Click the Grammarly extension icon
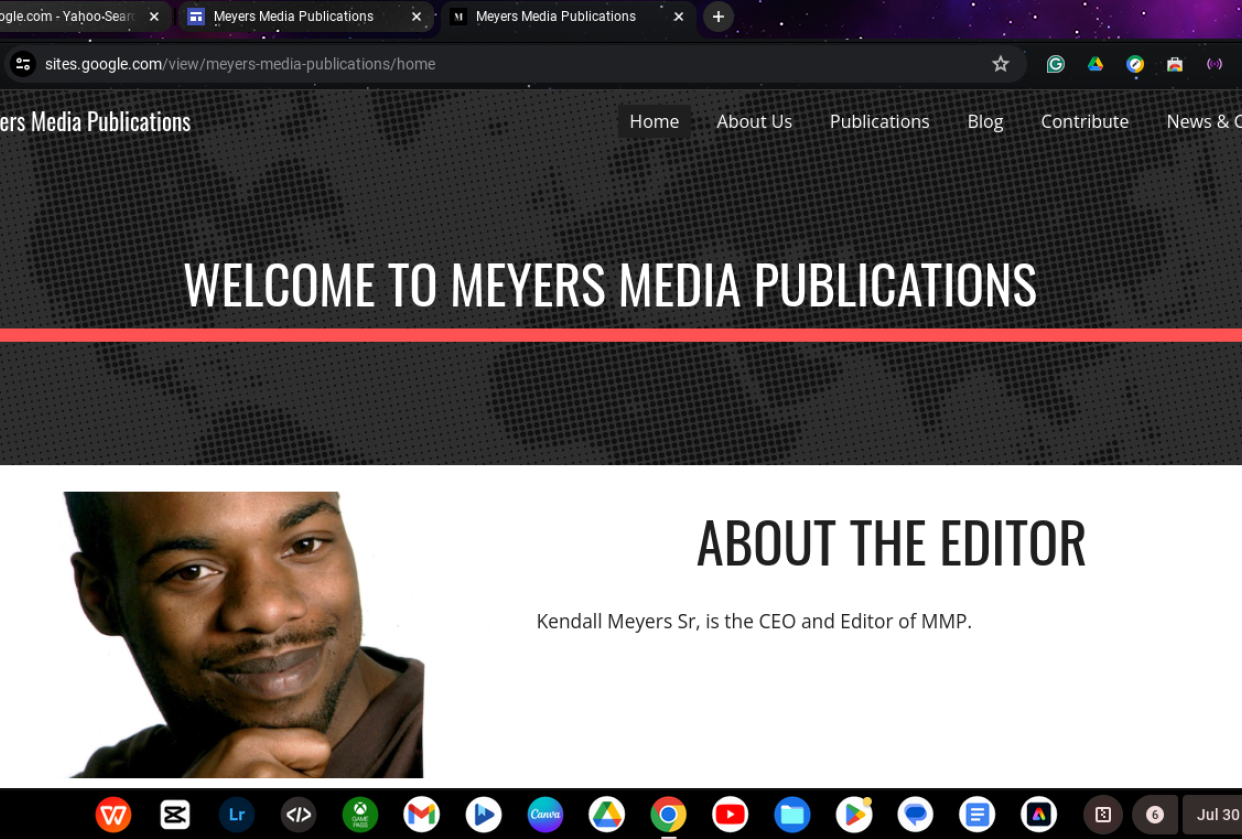1242x839 pixels. click(x=1055, y=64)
